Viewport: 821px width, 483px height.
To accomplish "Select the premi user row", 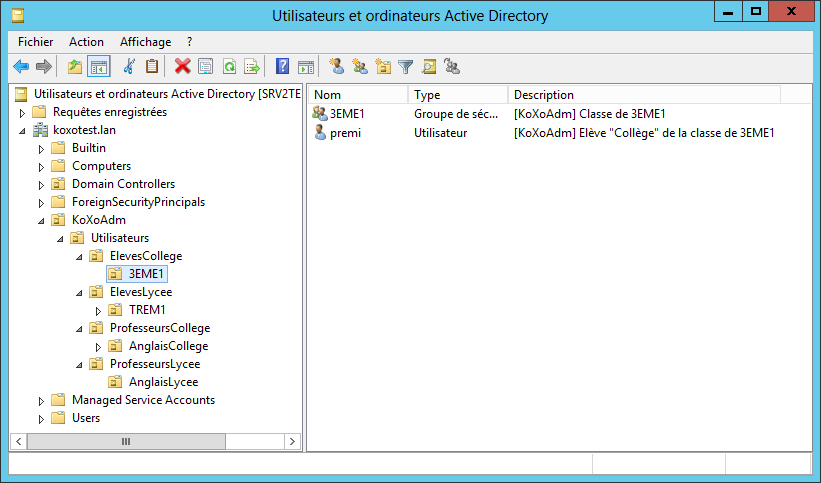I will click(545, 133).
